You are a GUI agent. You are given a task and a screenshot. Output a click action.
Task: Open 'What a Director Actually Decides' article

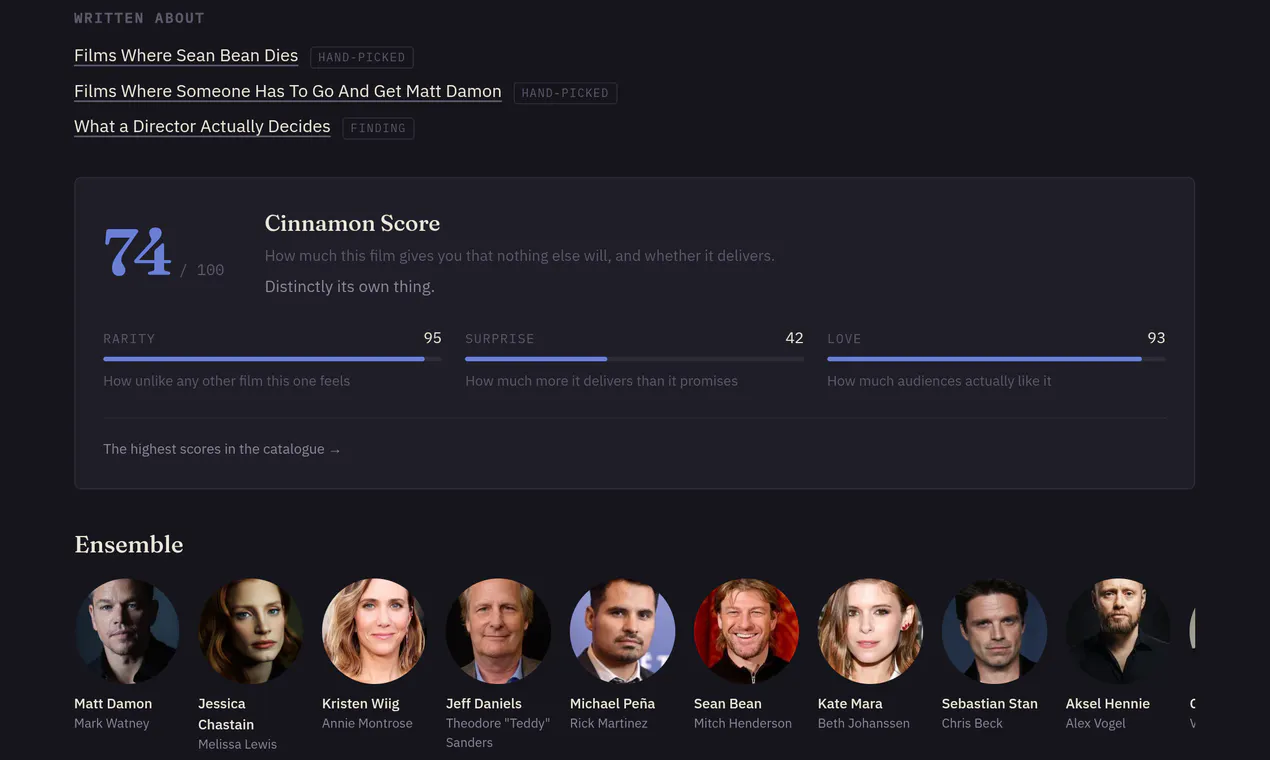pos(202,126)
